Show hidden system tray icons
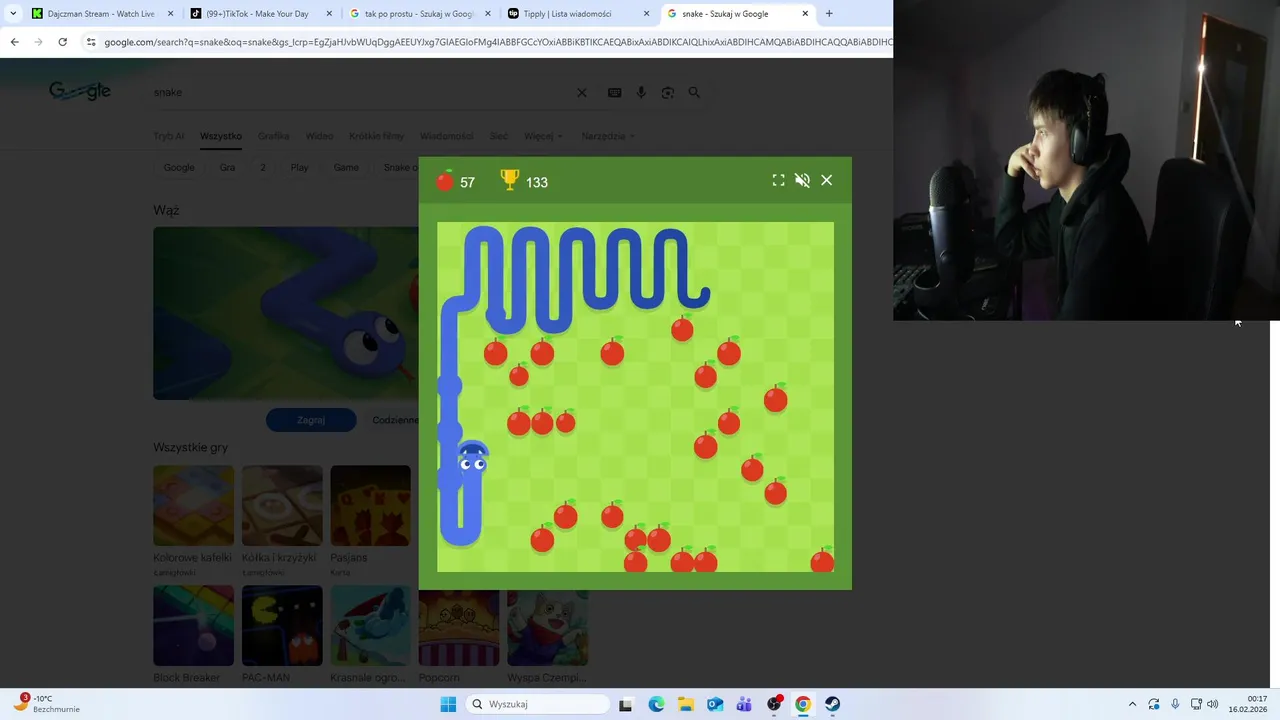The image size is (1280, 720). pos(1132,704)
